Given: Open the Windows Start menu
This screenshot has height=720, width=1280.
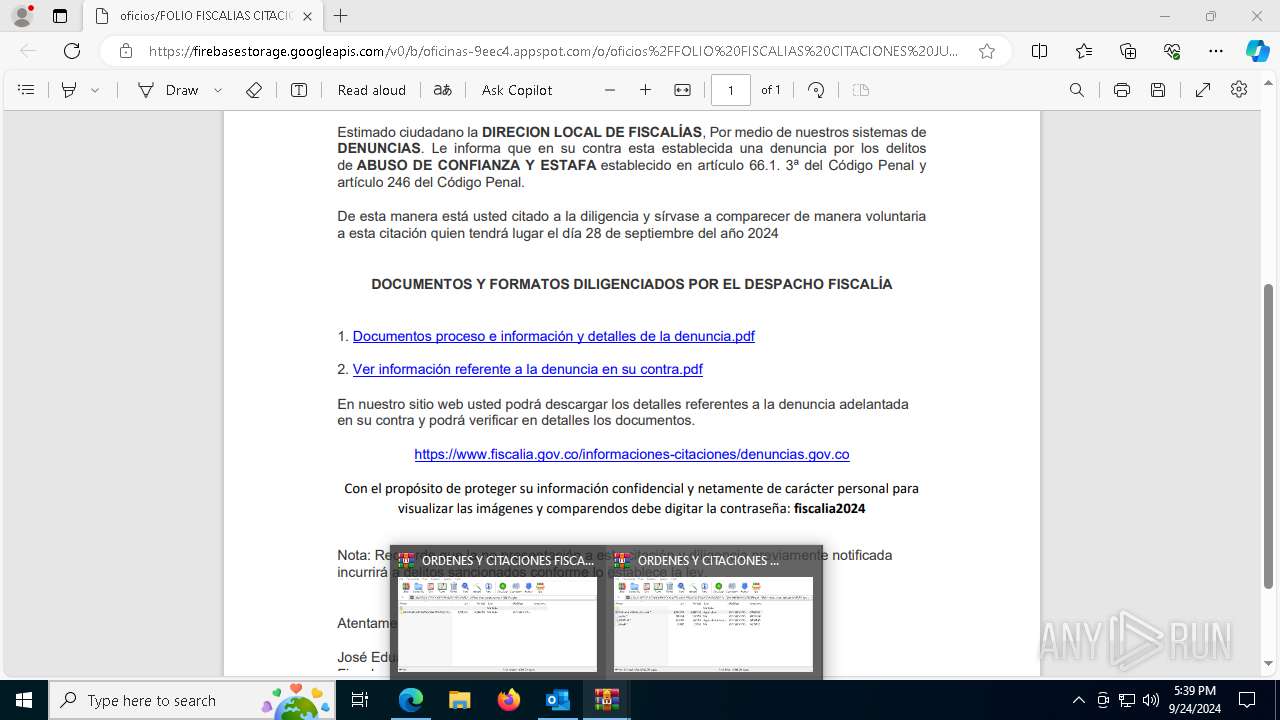Looking at the screenshot, I should coord(24,700).
